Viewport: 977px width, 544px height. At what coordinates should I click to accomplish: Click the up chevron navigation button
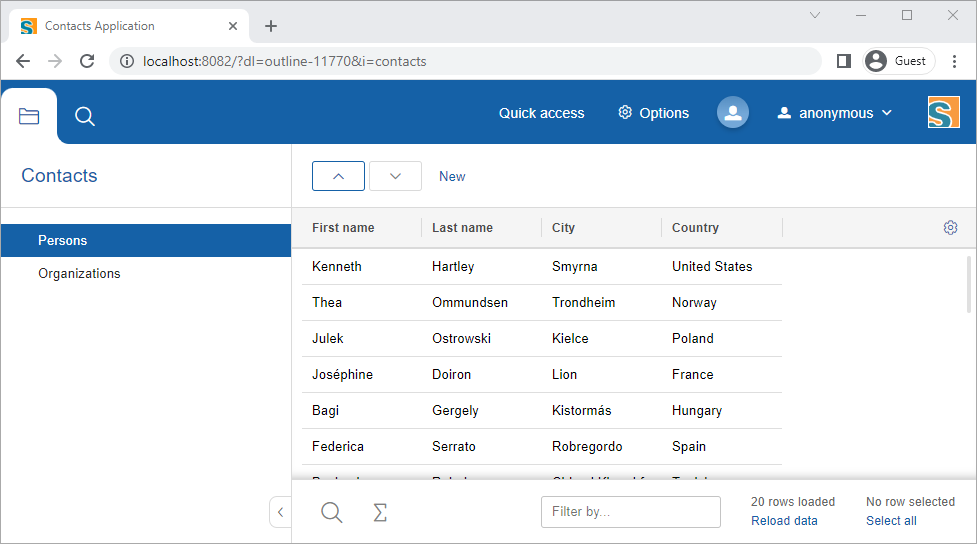(x=338, y=176)
